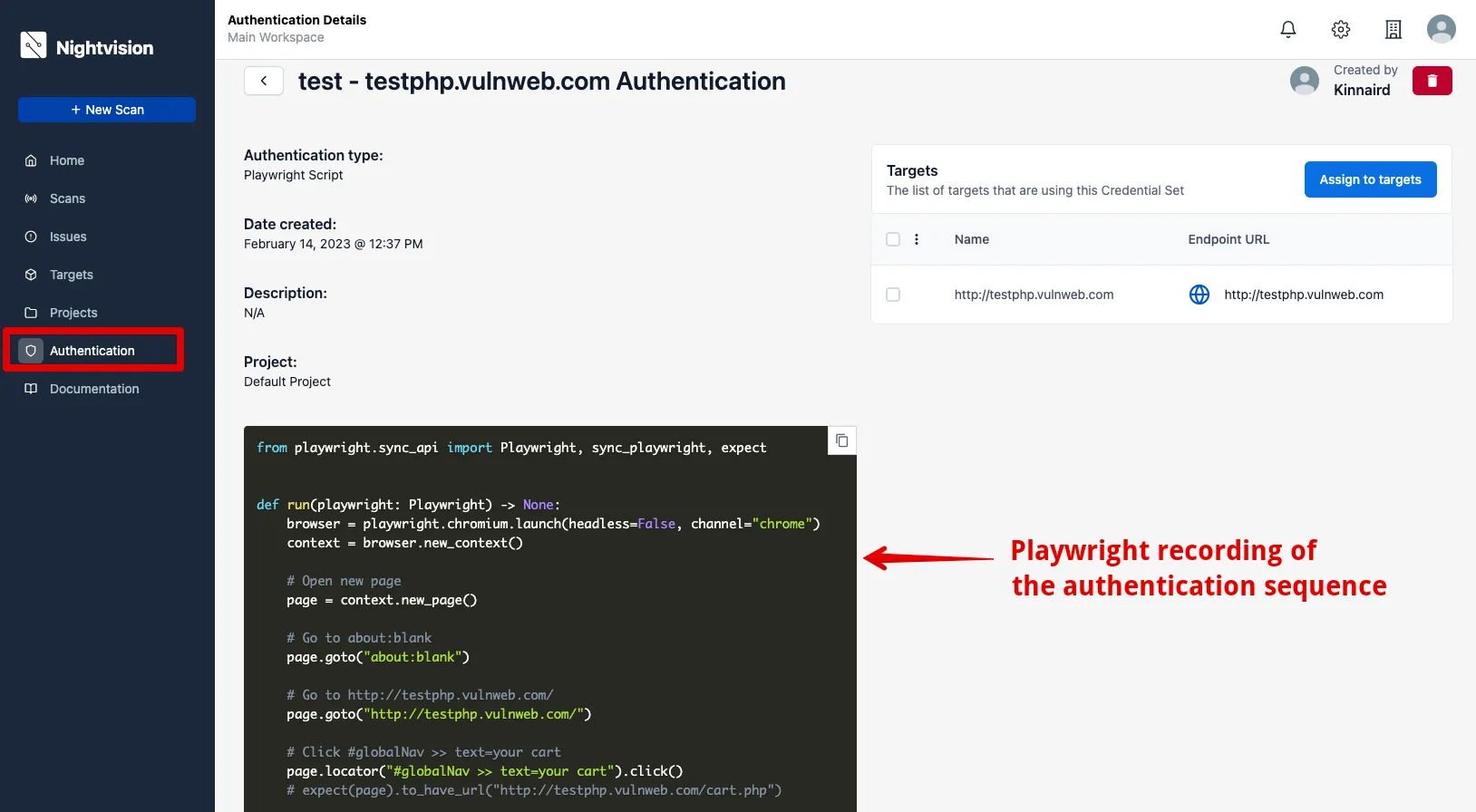The width and height of the screenshot is (1476, 812).
Task: Click the Authentication shield icon
Action: (31, 351)
